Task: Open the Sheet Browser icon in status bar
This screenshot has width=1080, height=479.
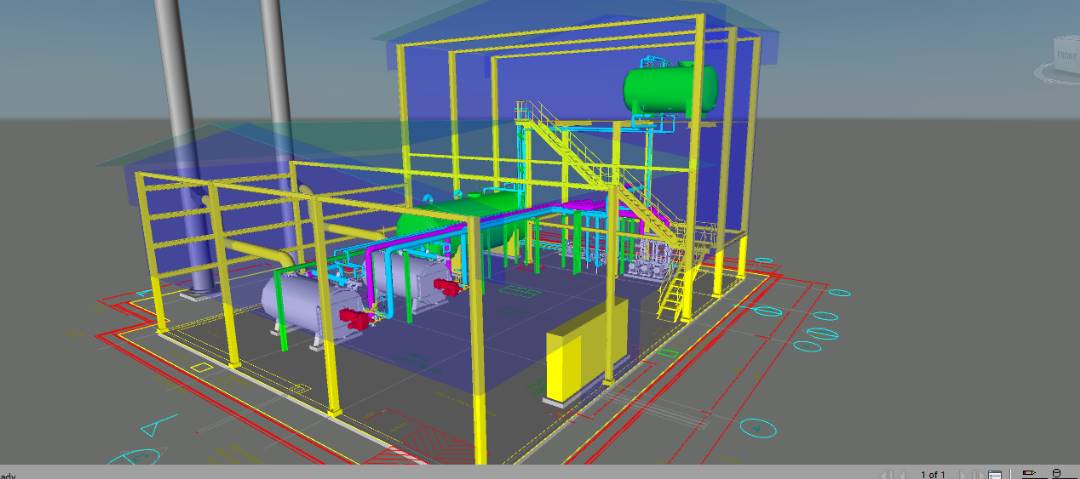Action: [994, 474]
